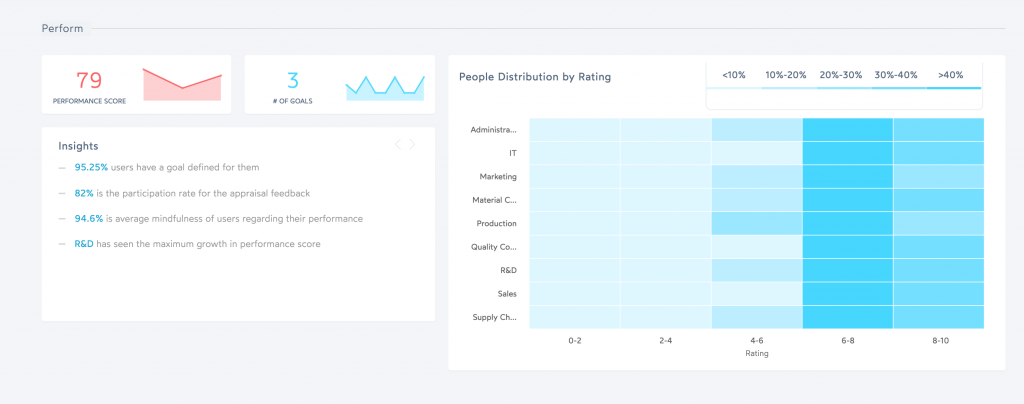Click the Sales row 8-10 rating cell
Viewport: 1024px width, 404px height.
click(x=938, y=294)
